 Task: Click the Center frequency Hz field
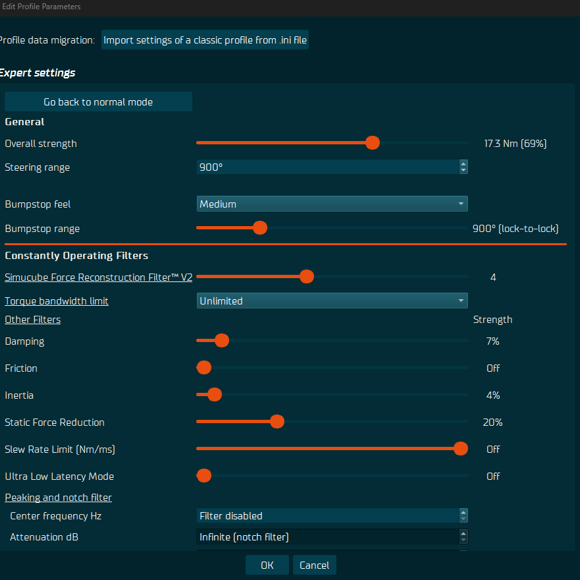coord(328,516)
